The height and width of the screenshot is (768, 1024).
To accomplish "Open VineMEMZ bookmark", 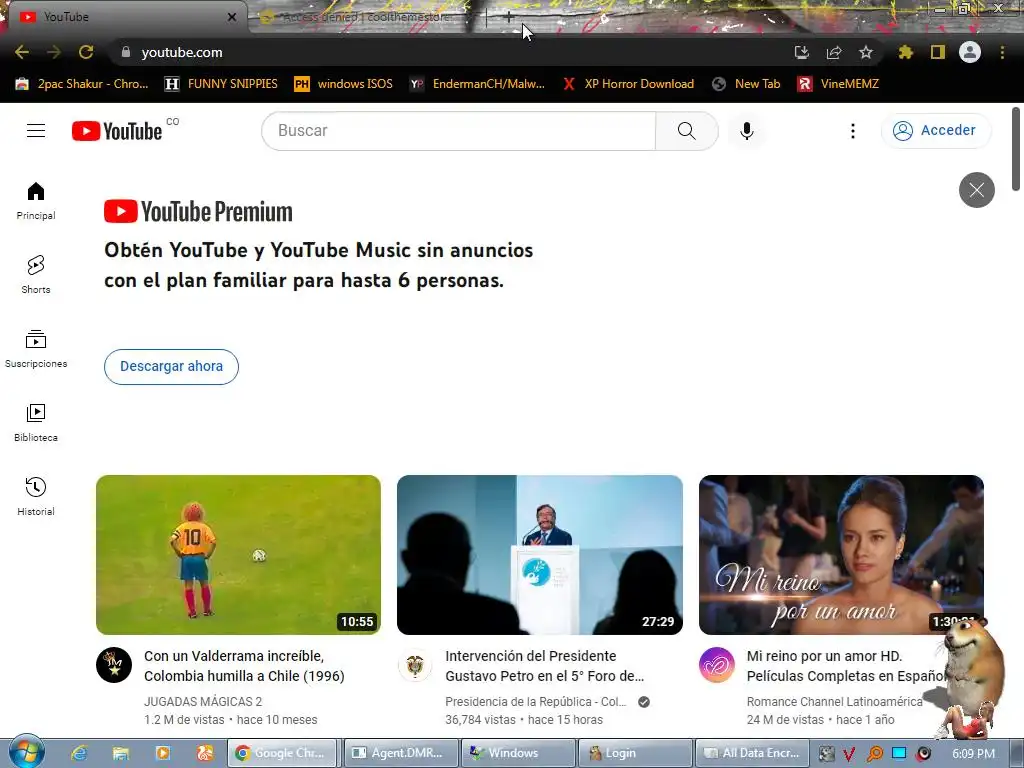I will (838, 84).
